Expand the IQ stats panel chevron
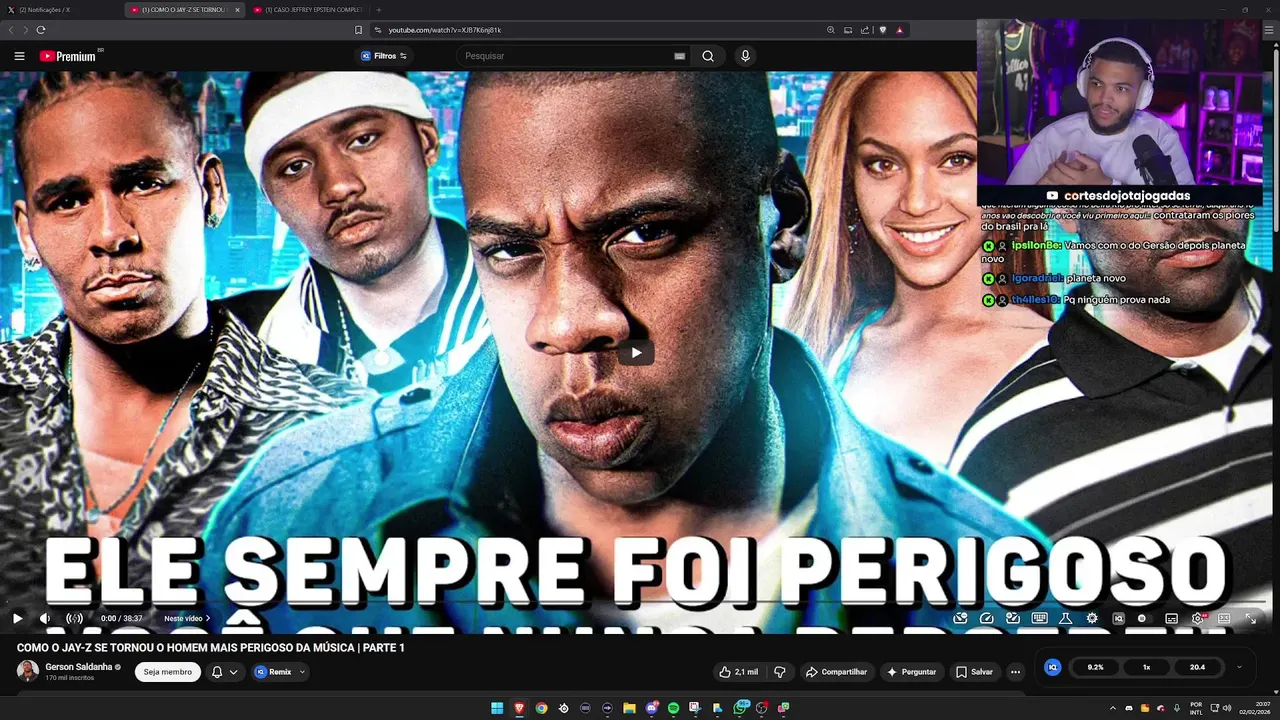The image size is (1280, 720). [1239, 667]
